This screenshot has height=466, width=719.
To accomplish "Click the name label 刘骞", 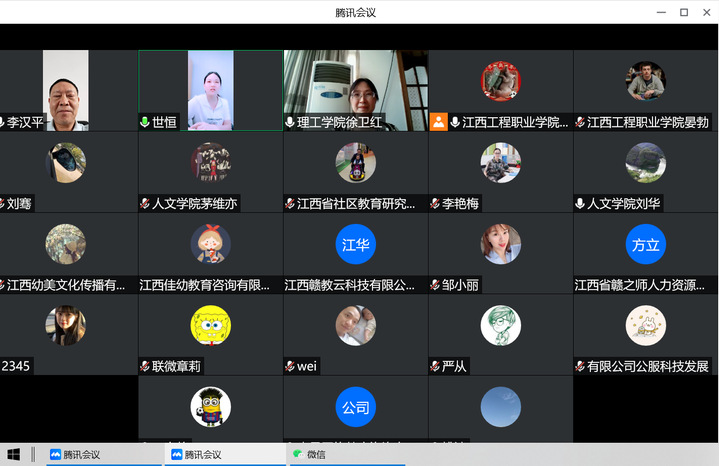I will click(19, 203).
